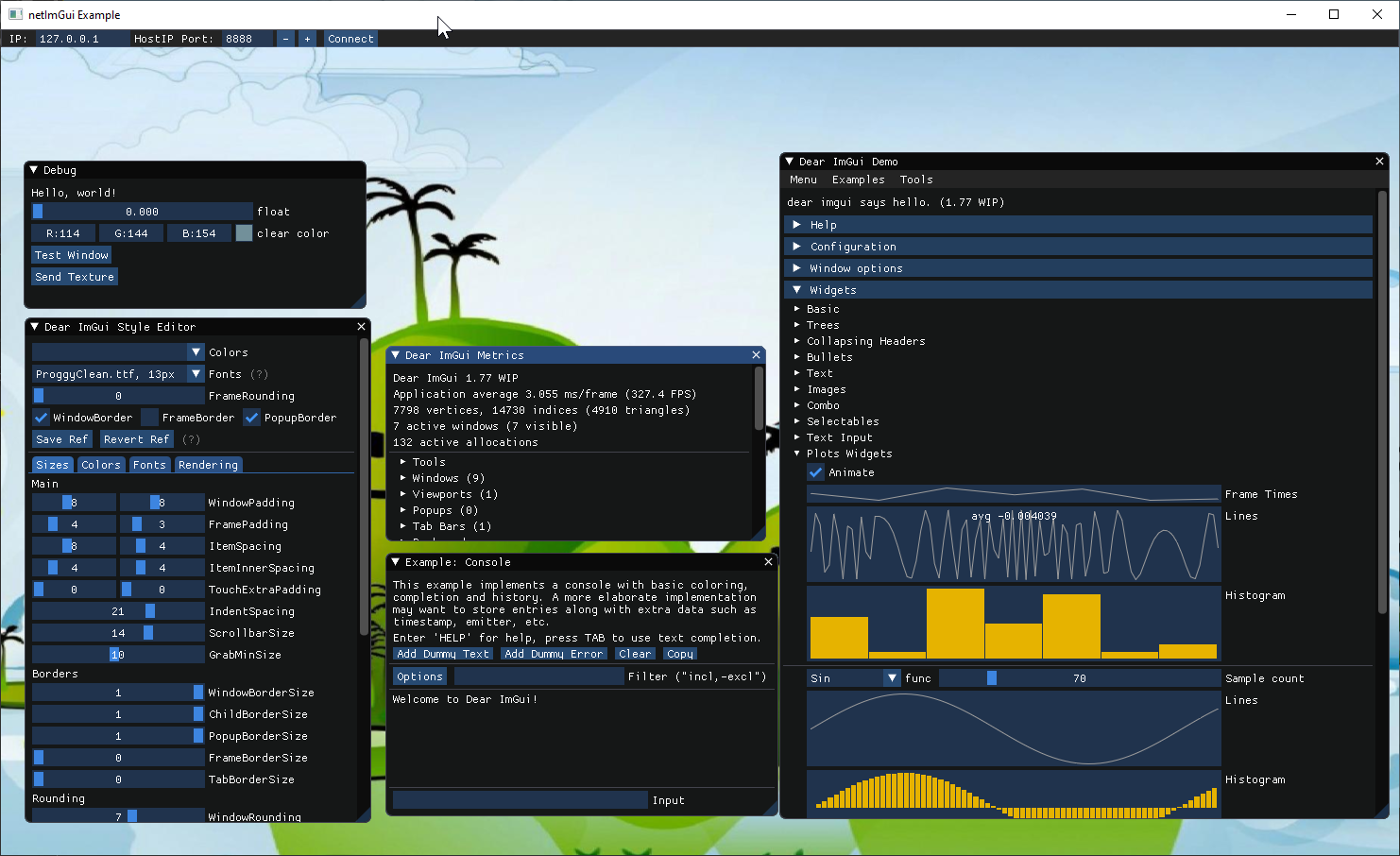
Task: Collapse the Example: Console window arrow
Action: tap(396, 562)
